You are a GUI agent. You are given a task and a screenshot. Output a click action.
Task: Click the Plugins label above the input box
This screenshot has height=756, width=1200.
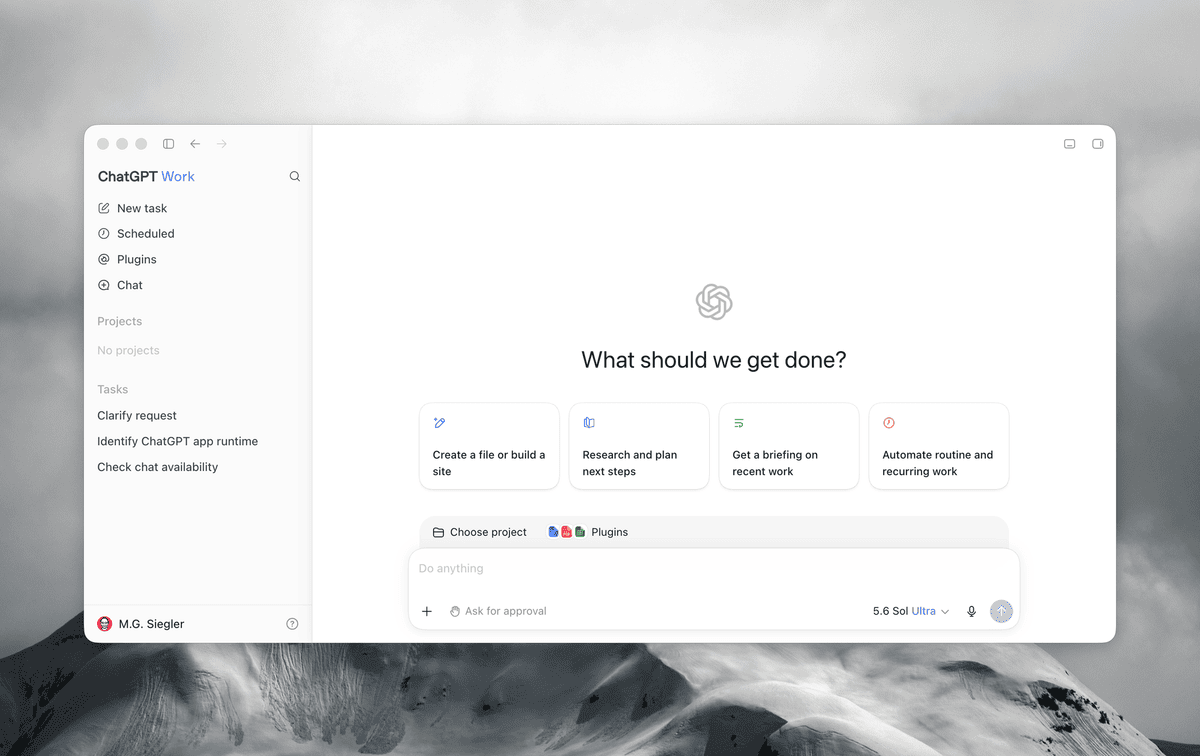[610, 532]
